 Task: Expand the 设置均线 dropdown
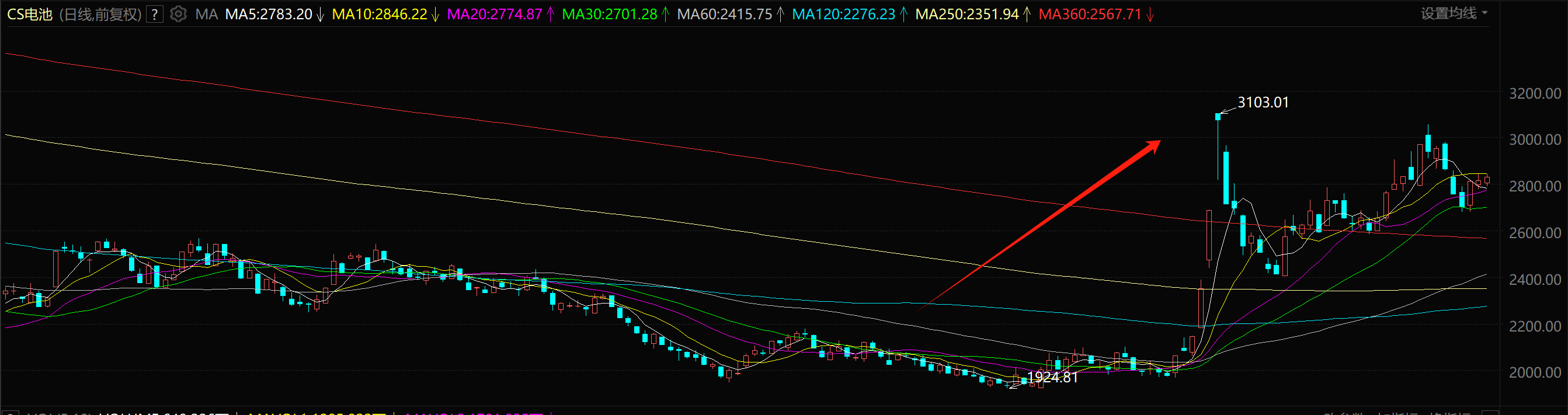coord(1454,13)
